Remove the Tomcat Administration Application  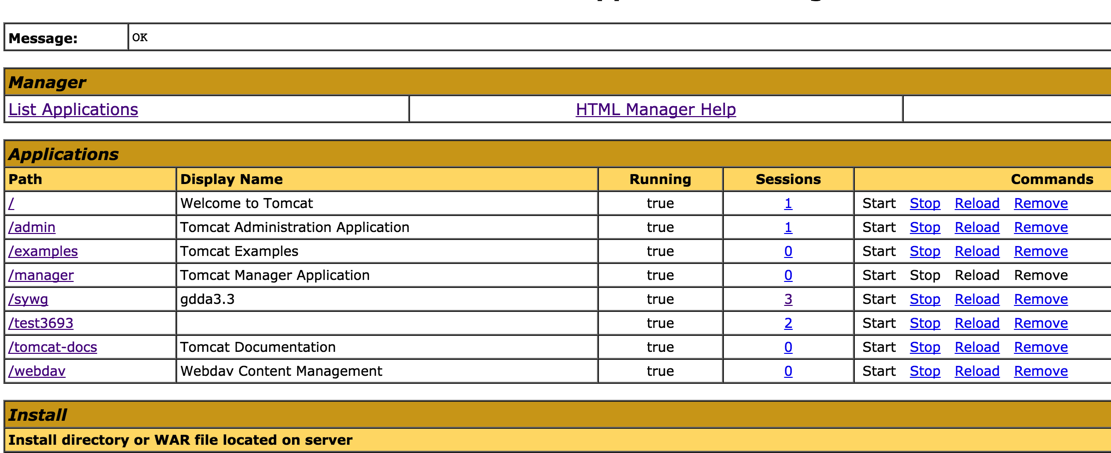point(1041,228)
